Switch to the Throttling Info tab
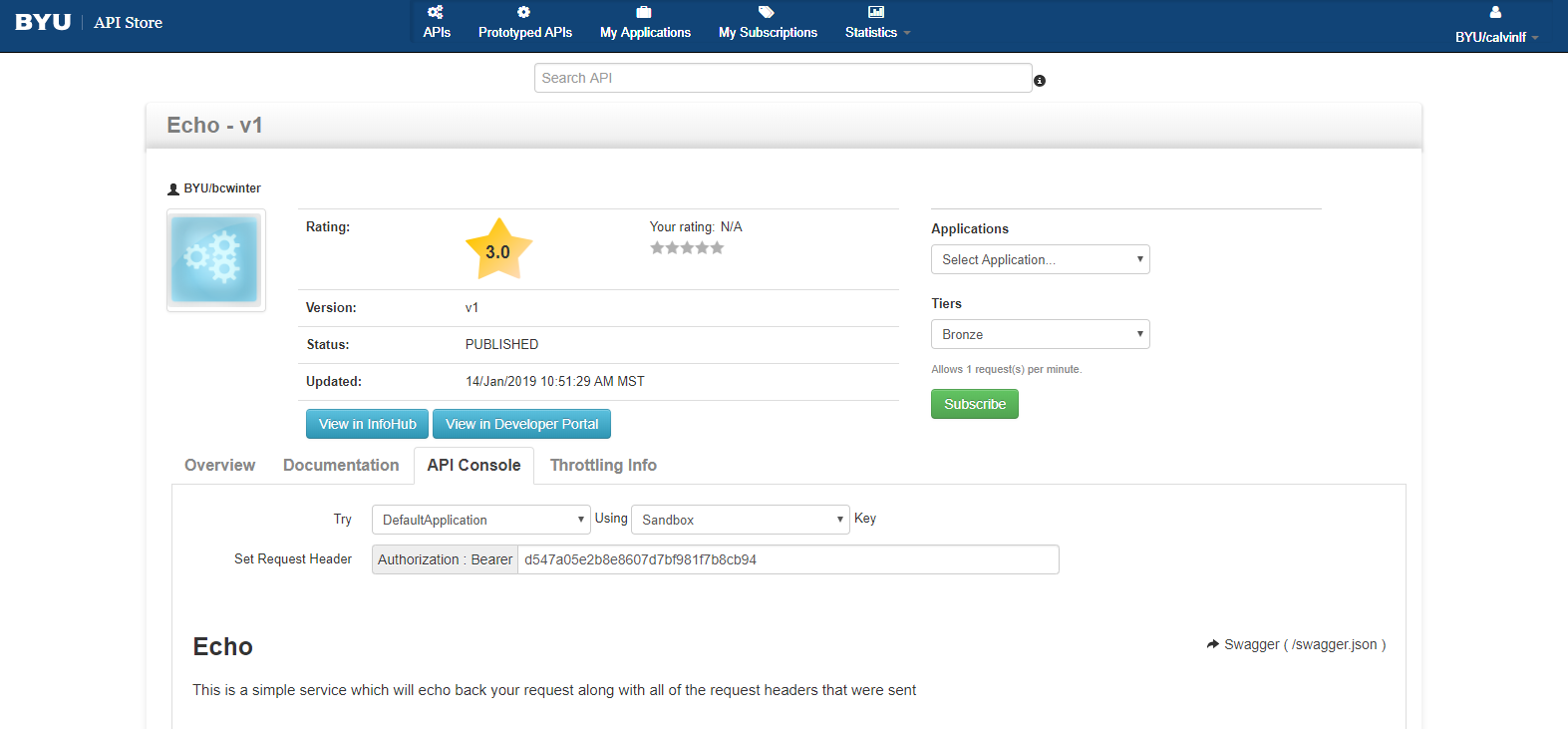The width and height of the screenshot is (1568, 729). 603,465
